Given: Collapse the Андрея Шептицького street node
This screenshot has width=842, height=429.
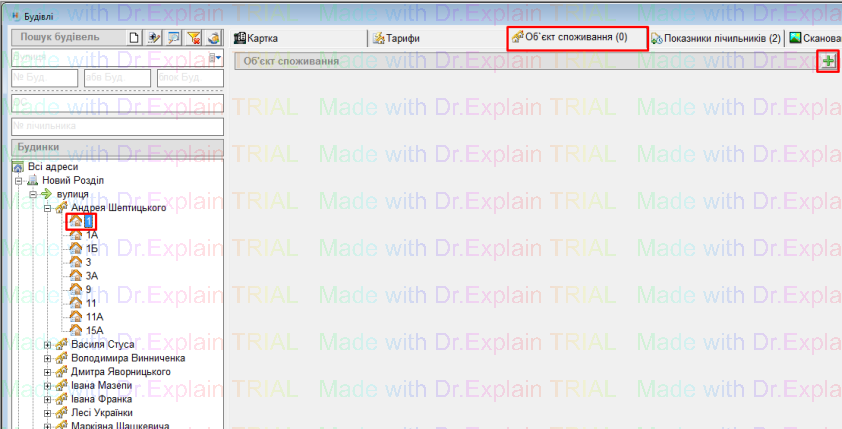Looking at the screenshot, I should 48,207.
